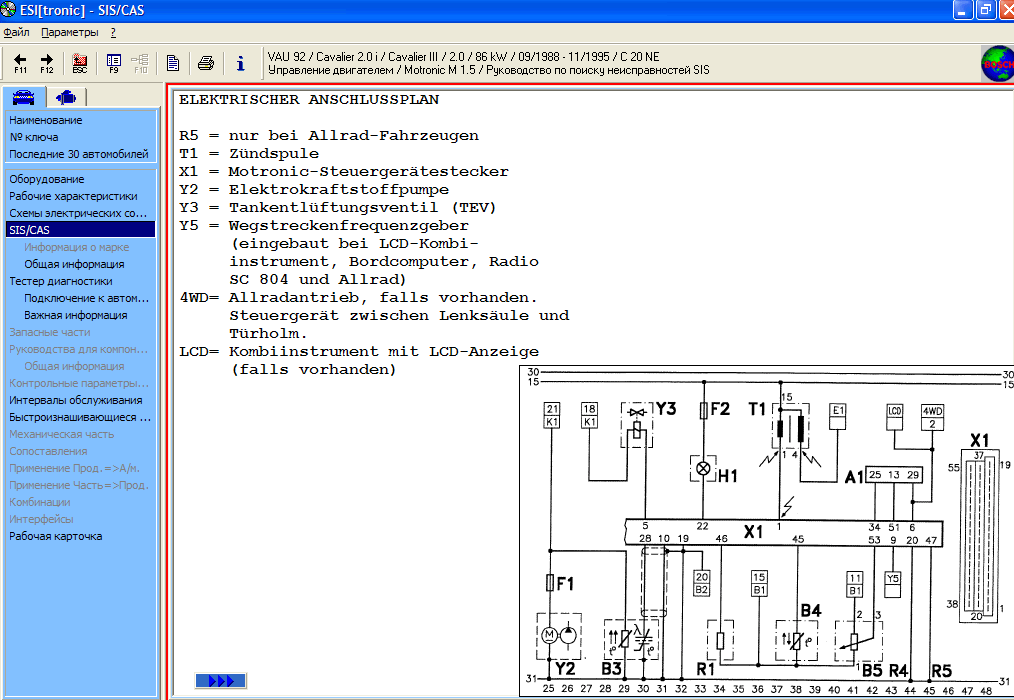Click the document page toolbar icon

click(173, 63)
